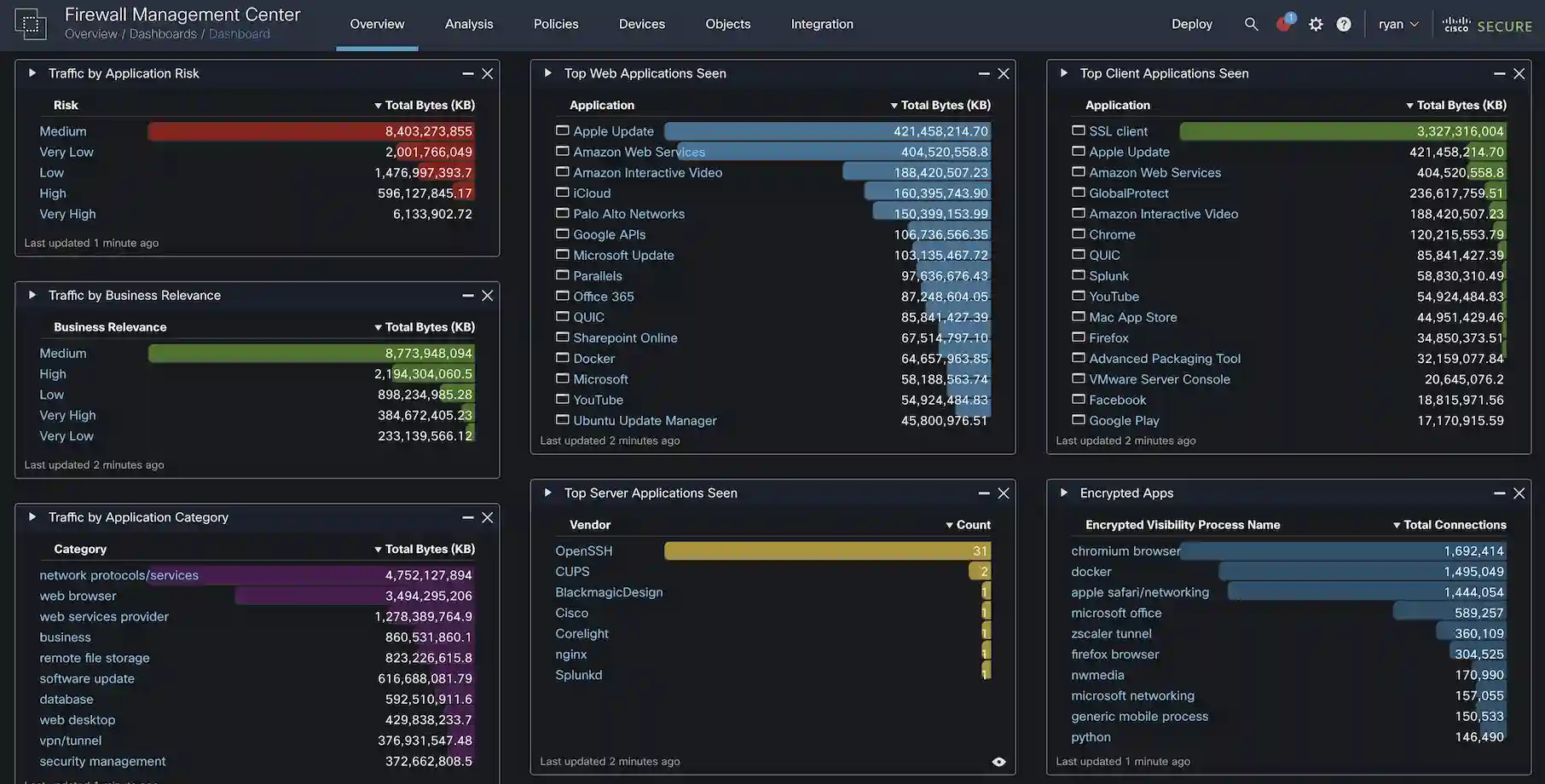Screen dimensions: 1545x784
Task: Minimize the Top Web Applications Seen widget
Action: tap(982, 73)
